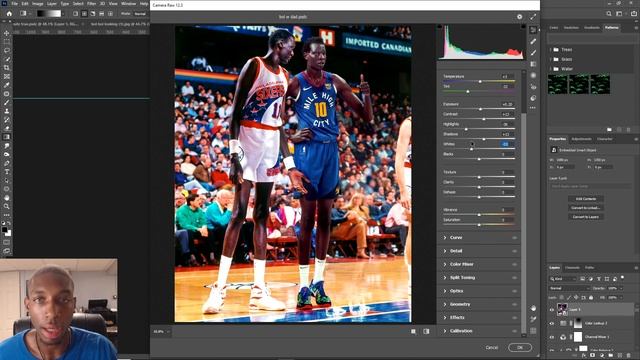Open the Filter menu

click(91, 3)
